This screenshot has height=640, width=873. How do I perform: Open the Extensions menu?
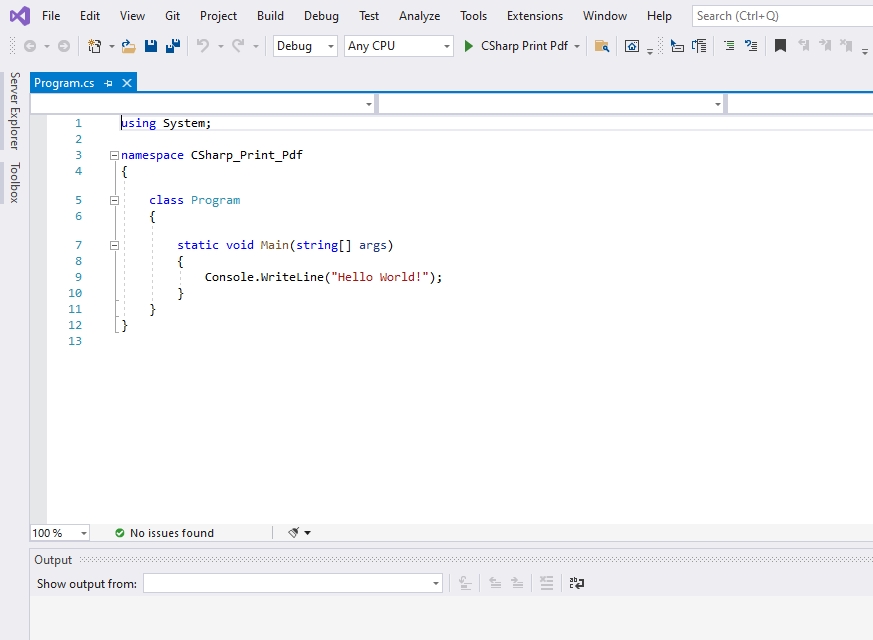tap(534, 16)
